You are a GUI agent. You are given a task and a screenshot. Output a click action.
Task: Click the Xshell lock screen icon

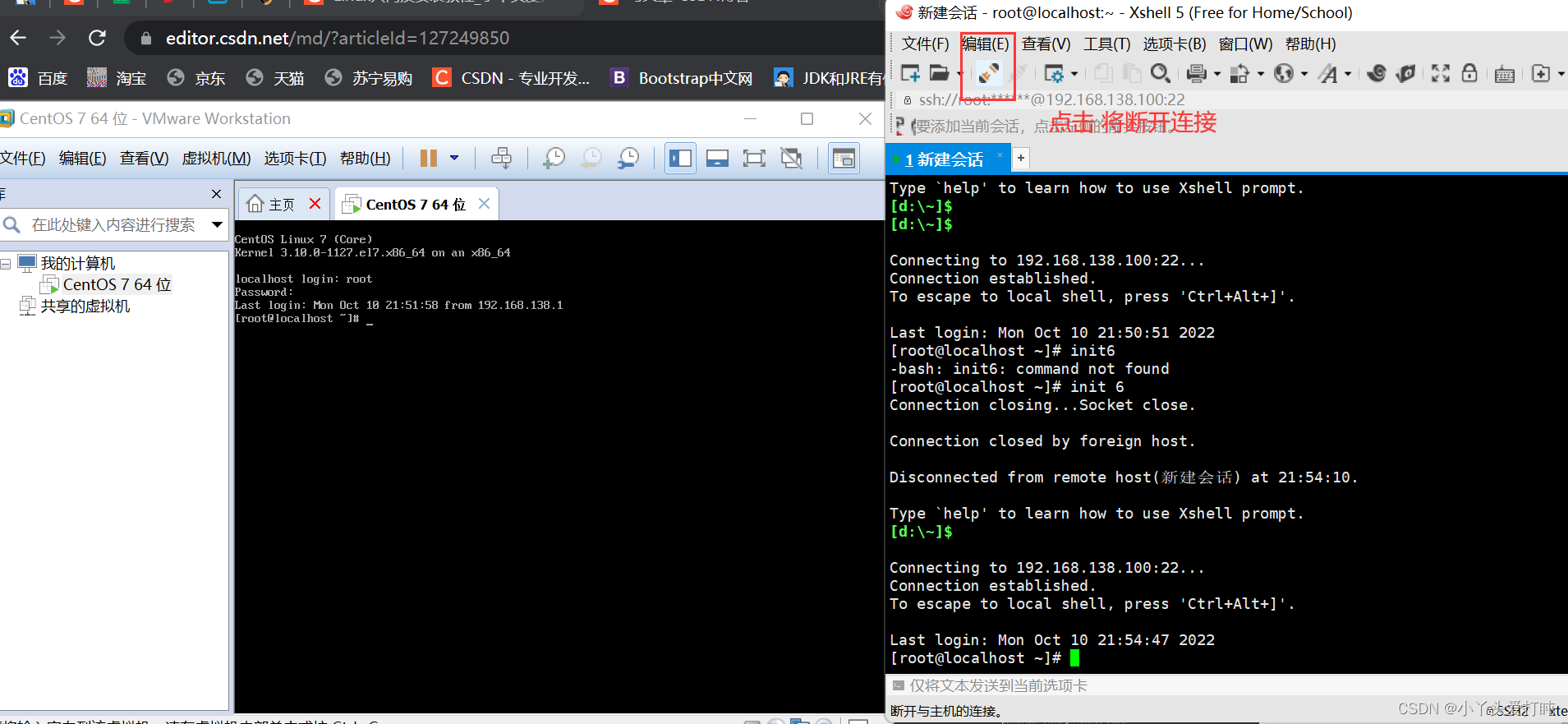point(1469,73)
